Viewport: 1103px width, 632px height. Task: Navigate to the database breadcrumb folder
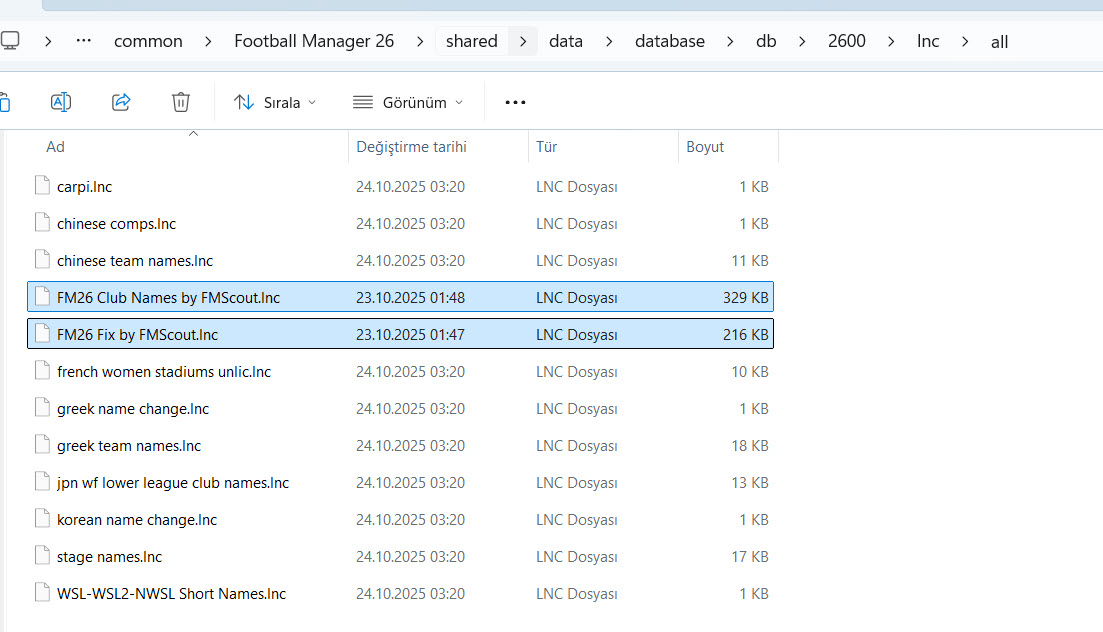coord(669,41)
